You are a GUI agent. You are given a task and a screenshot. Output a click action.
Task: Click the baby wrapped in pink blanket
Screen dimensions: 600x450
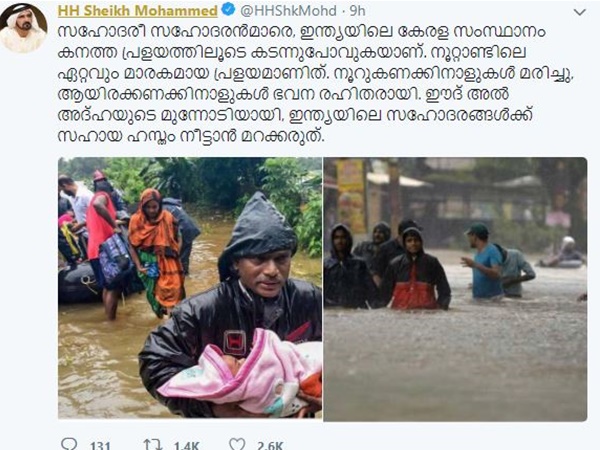[x=245, y=375]
